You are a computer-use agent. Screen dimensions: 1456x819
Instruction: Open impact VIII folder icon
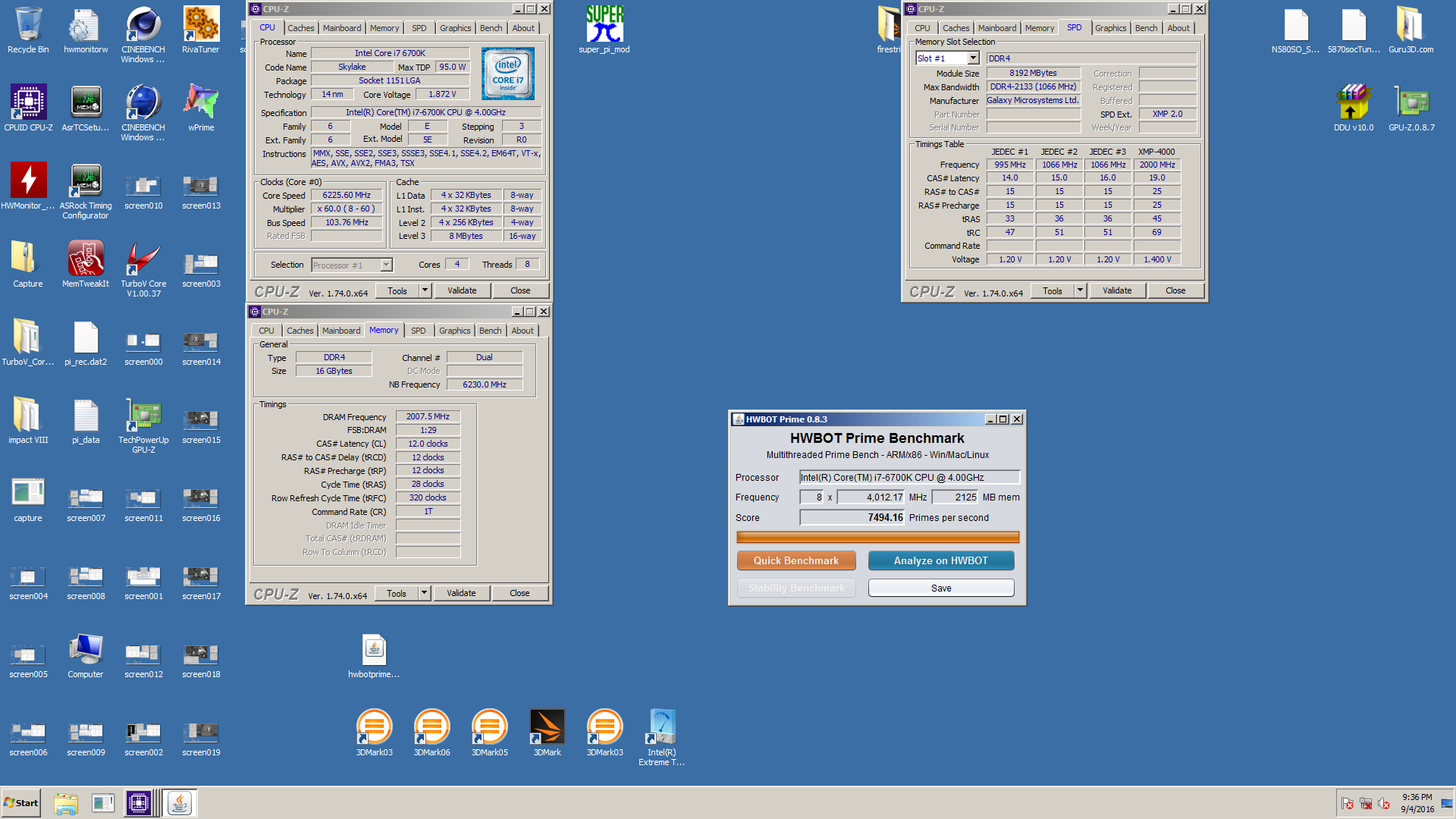coord(28,421)
